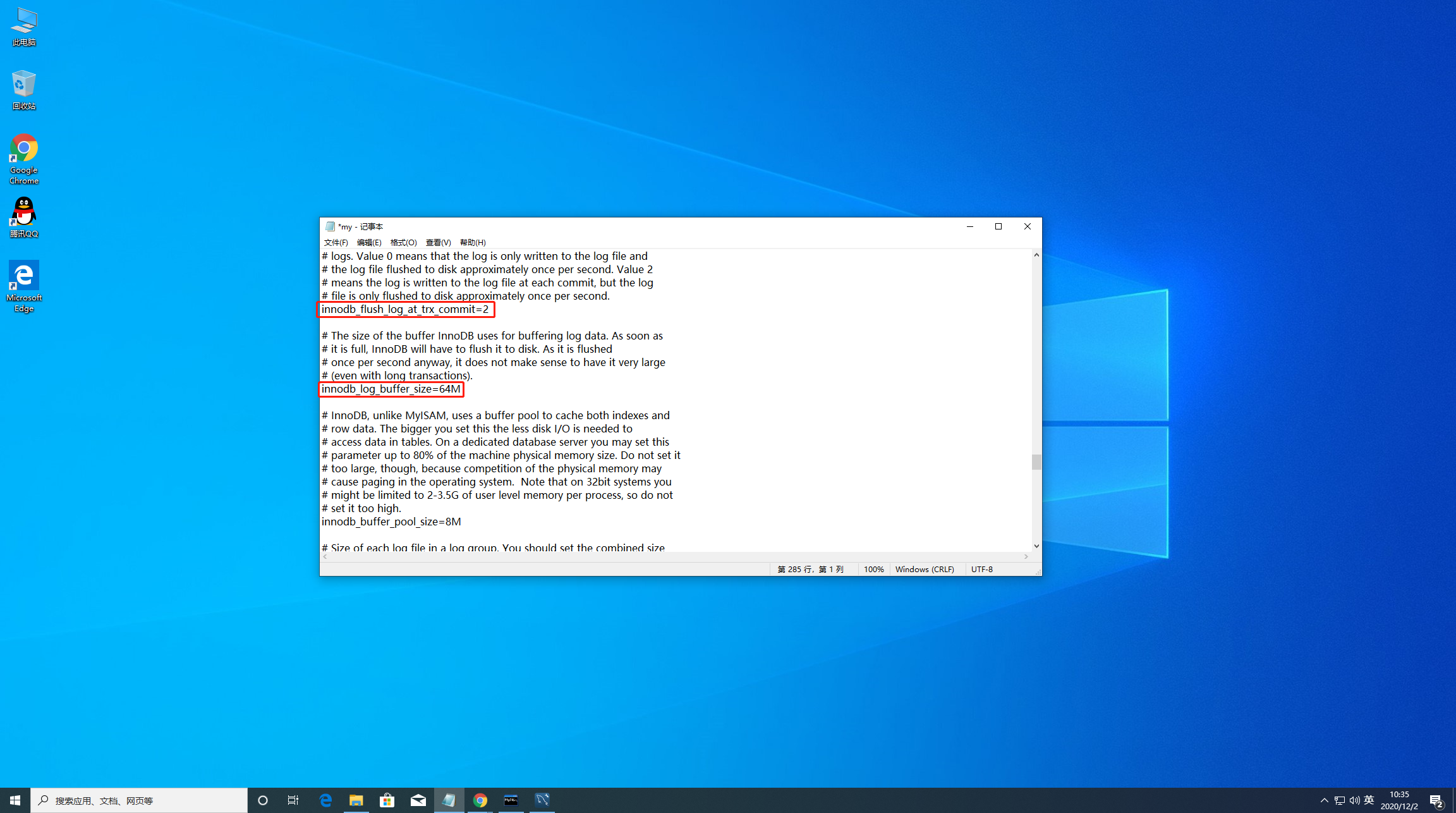Select the 回收站 recycle bin icon
1456x813 pixels.
pyautogui.click(x=24, y=90)
